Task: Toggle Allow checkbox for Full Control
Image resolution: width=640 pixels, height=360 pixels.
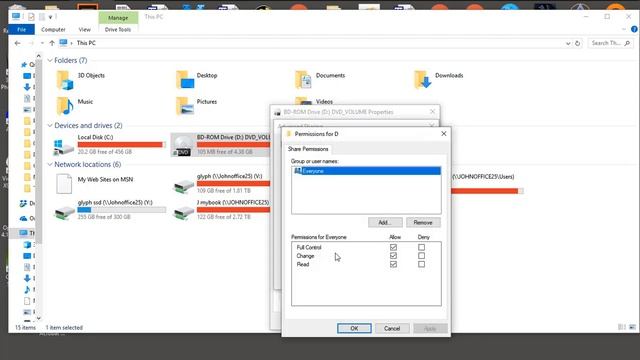Action: pos(393,247)
